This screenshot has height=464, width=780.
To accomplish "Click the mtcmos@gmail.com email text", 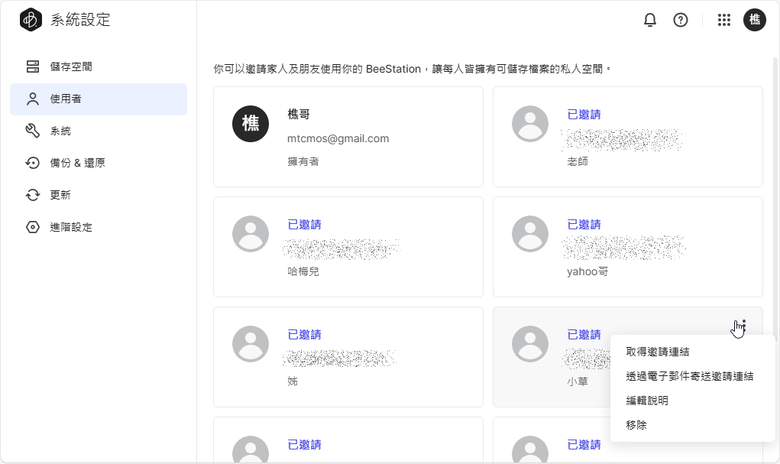I will [338, 139].
